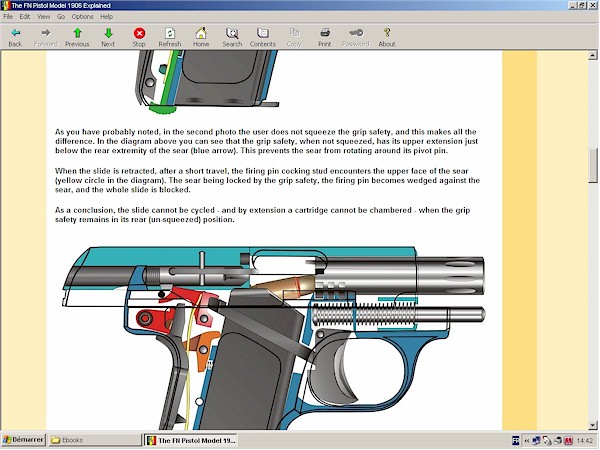Viewport: 600px width, 450px height.
Task: Click the pistol cutaway diagram image
Action: [274, 338]
